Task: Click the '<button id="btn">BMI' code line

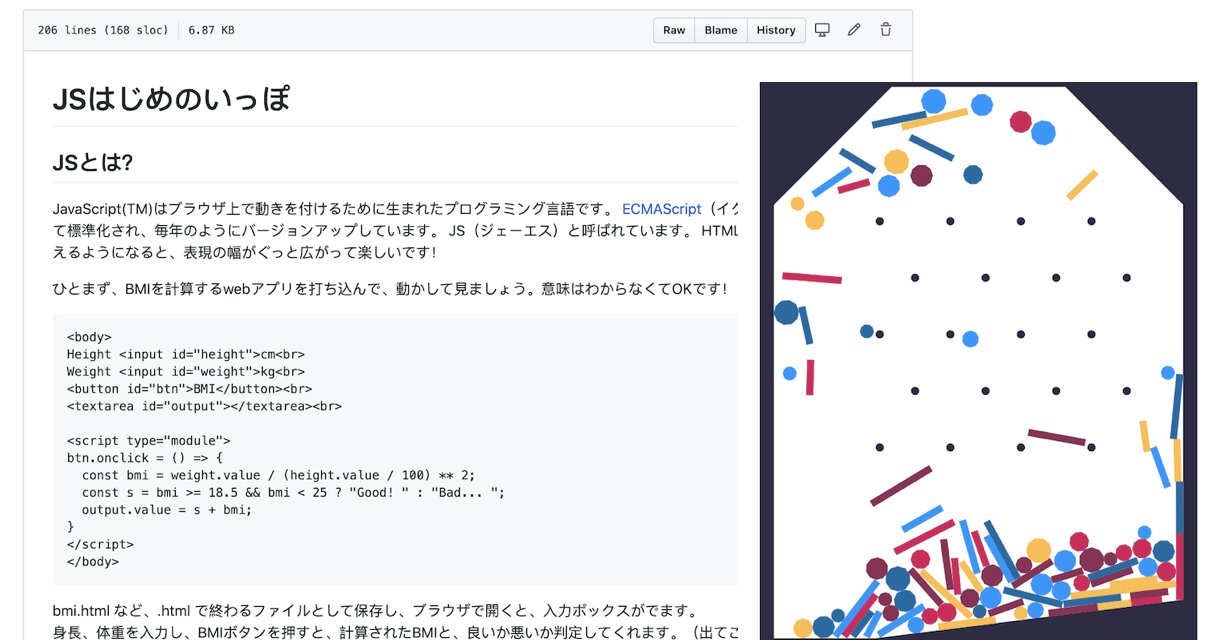Action: pyautogui.click(x=189, y=389)
